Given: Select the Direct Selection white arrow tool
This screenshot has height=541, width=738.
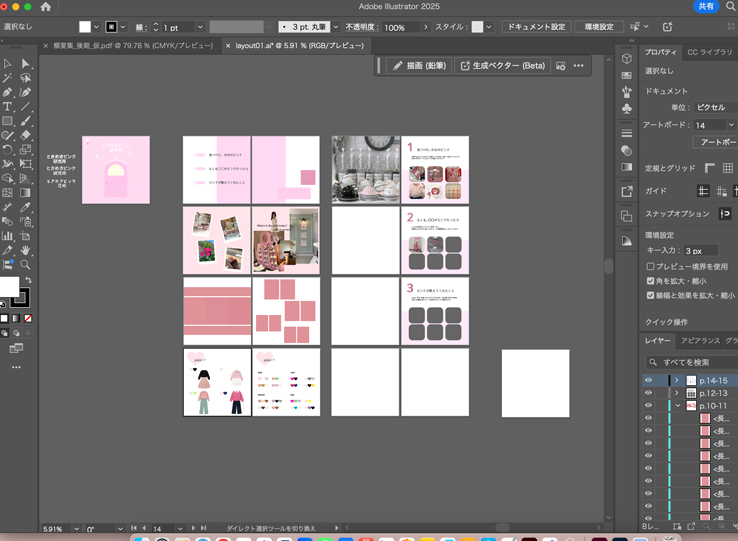Looking at the screenshot, I should tap(25, 63).
